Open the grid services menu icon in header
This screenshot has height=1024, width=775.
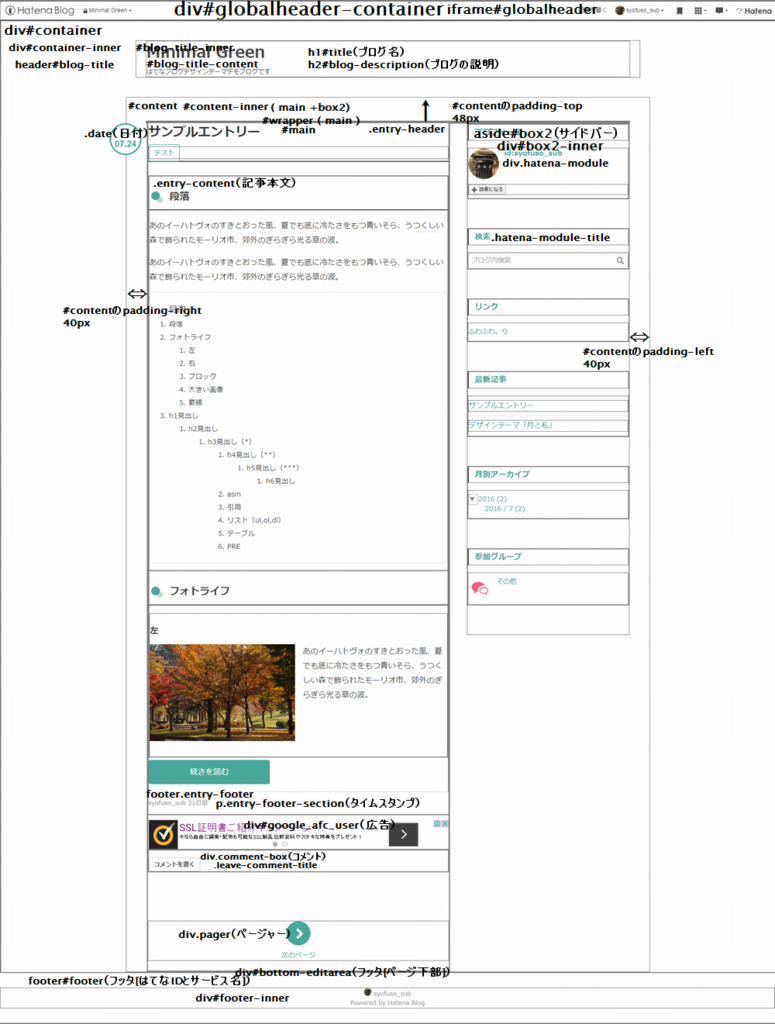coord(699,10)
